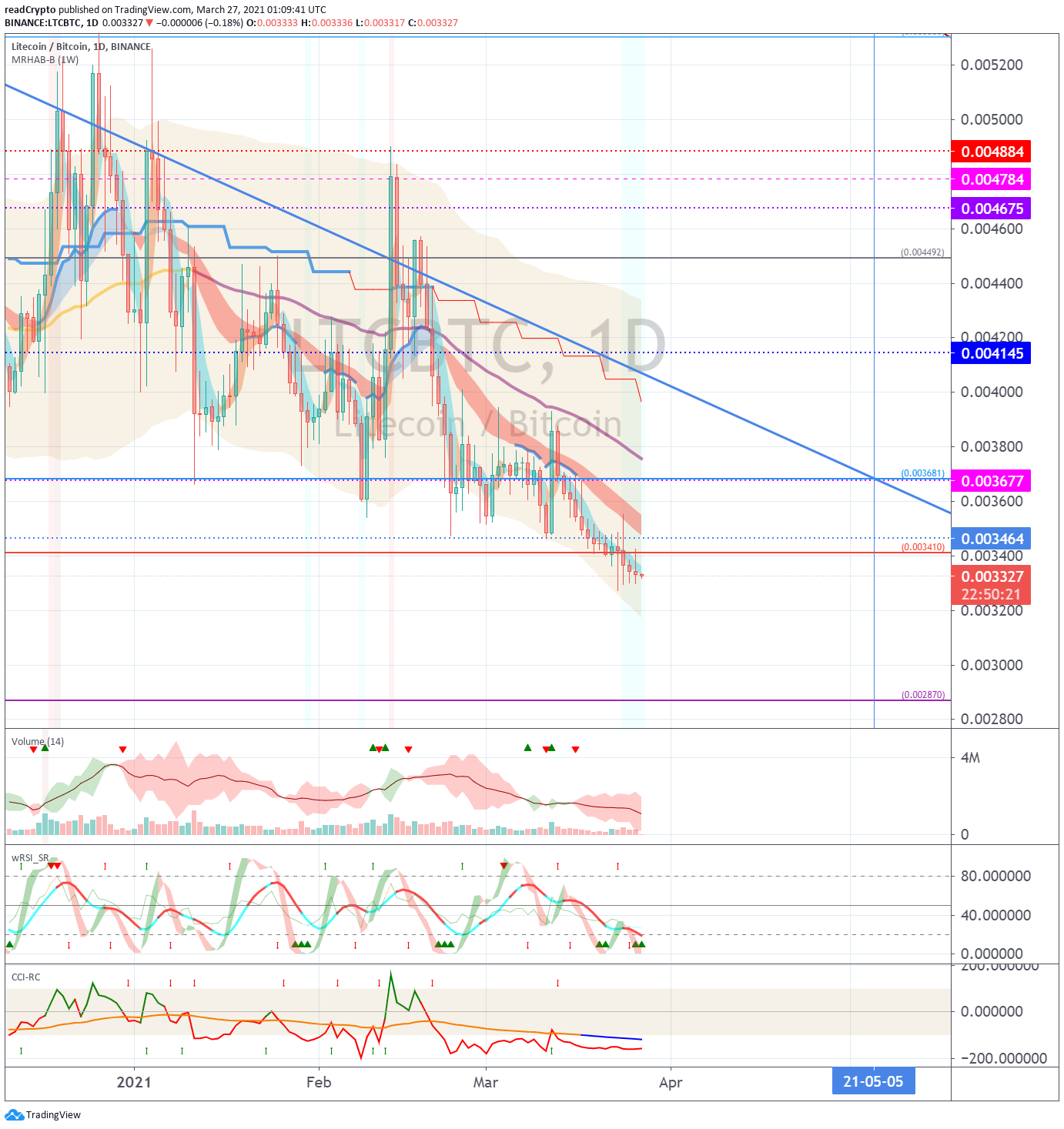Click the 0.004600 price axis label
Image resolution: width=1064 pixels, height=1129 pixels.
point(992,229)
